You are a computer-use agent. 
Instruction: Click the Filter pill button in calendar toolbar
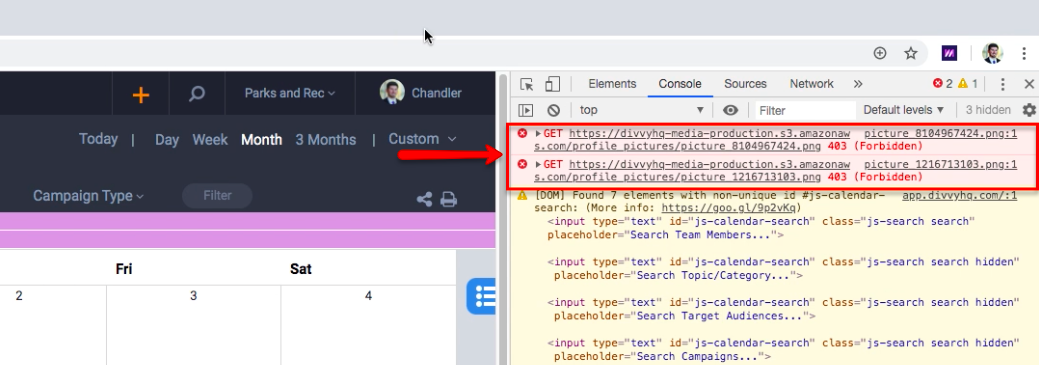click(217, 195)
